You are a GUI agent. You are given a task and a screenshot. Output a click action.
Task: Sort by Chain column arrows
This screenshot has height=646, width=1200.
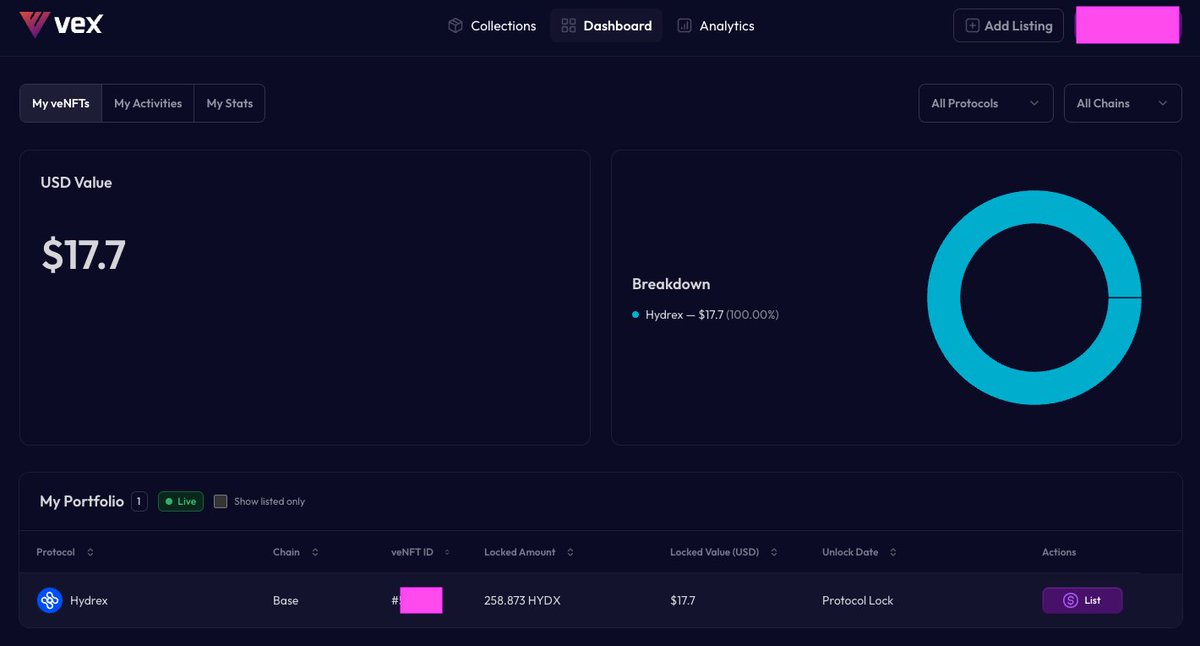tap(315, 552)
